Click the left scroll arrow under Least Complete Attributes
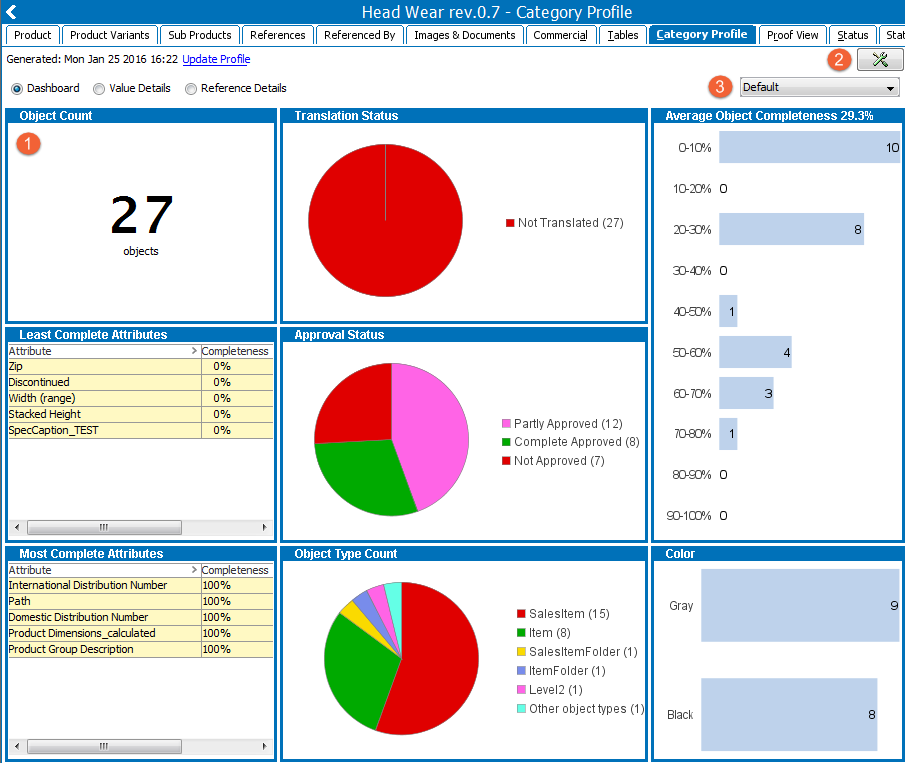Screen dimensions: 905x763 (17, 527)
